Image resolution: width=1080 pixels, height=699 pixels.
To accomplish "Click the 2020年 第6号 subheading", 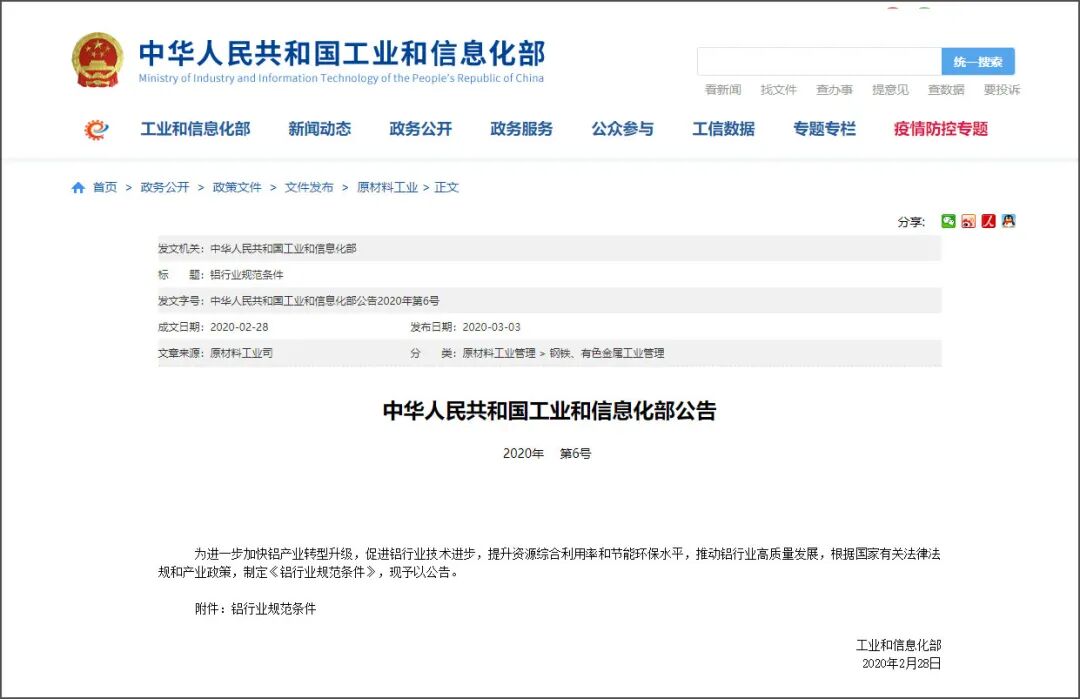I will tap(547, 453).
